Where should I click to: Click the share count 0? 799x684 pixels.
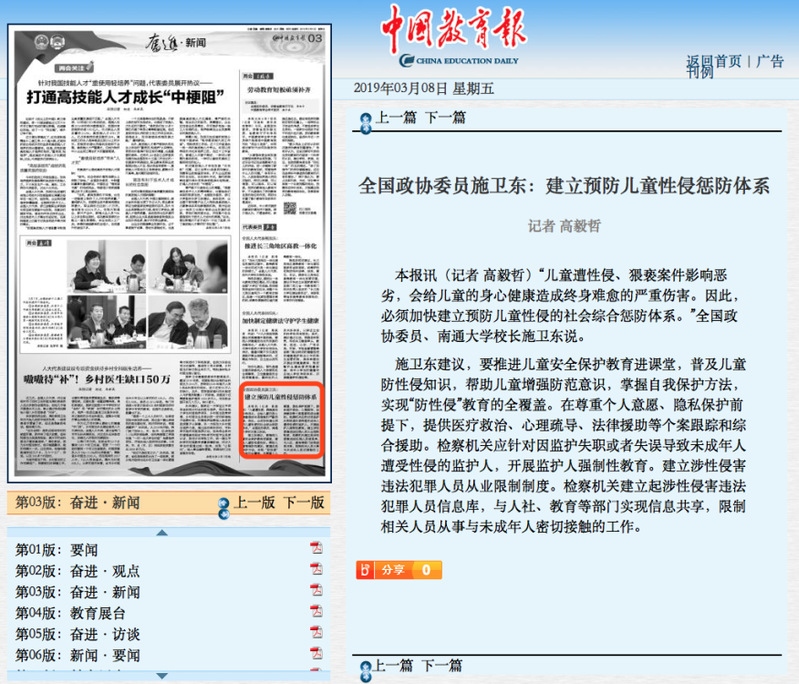pyautogui.click(x=426, y=570)
